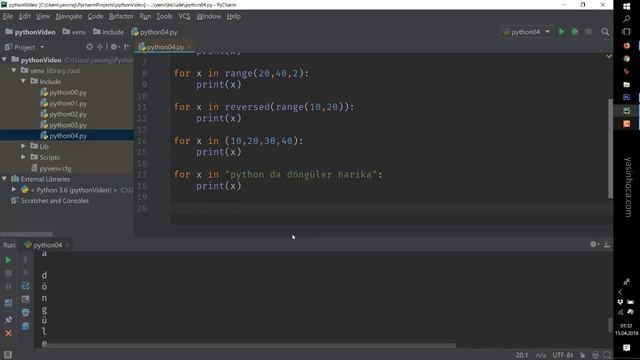Open Run panel settings gear

(x=593, y=244)
